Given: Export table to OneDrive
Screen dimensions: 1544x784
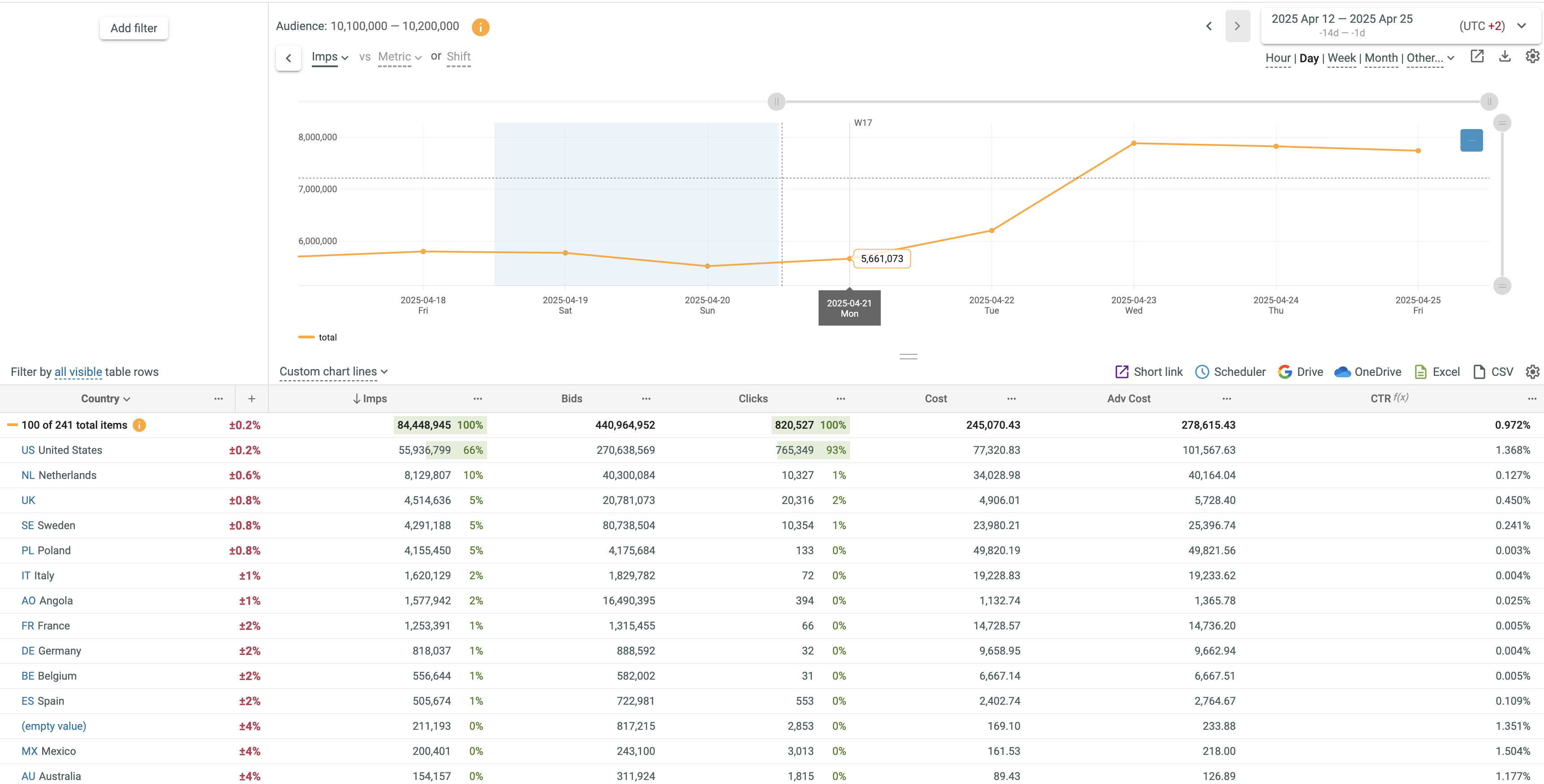Looking at the screenshot, I should [x=1368, y=372].
